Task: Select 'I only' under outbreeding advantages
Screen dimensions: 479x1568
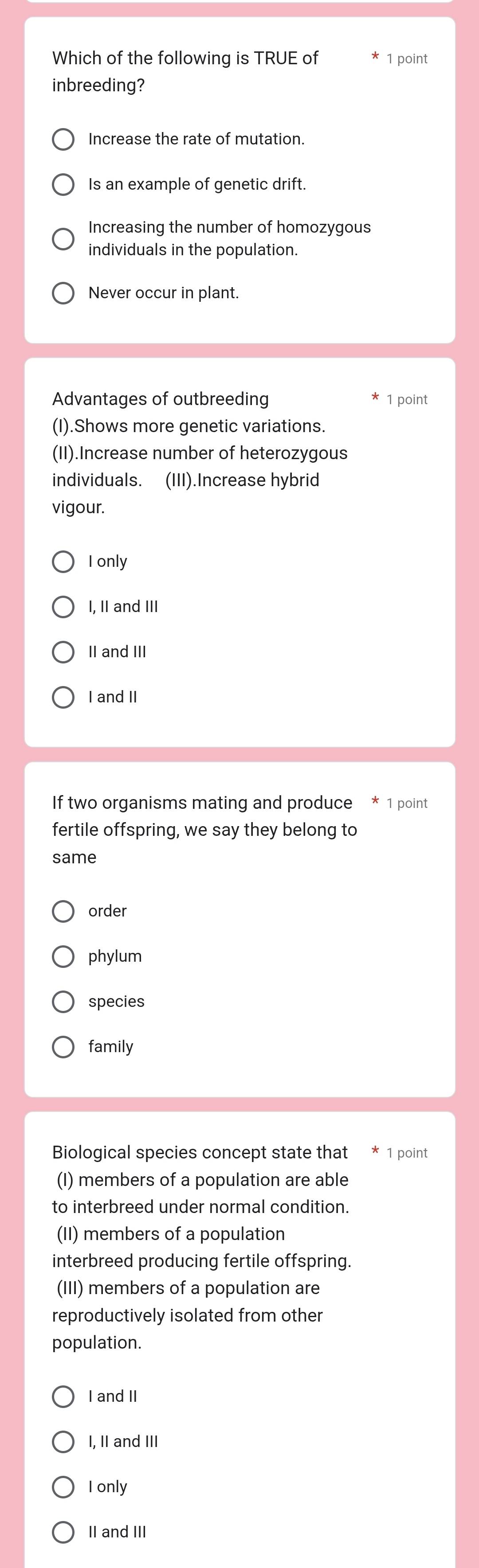Action: point(63,561)
